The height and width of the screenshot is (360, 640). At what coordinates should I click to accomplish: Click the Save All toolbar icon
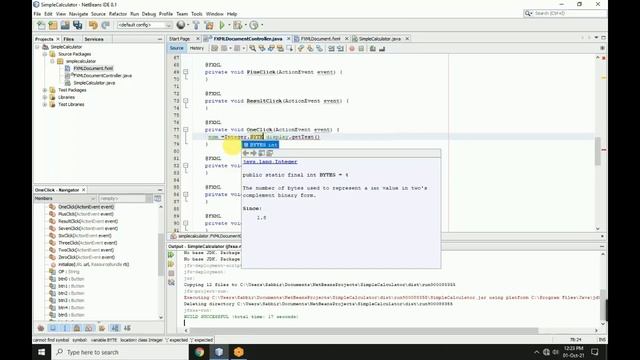click(x=78, y=25)
